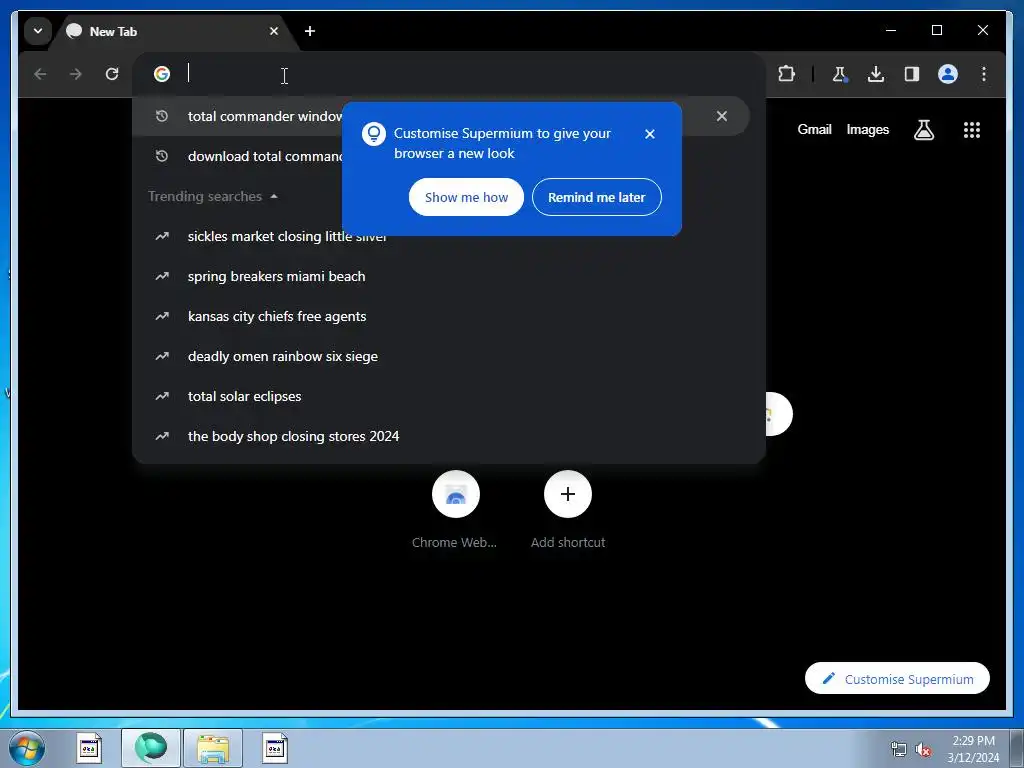Go forward using the forward arrow
The width and height of the screenshot is (1024, 768).
pos(76,74)
